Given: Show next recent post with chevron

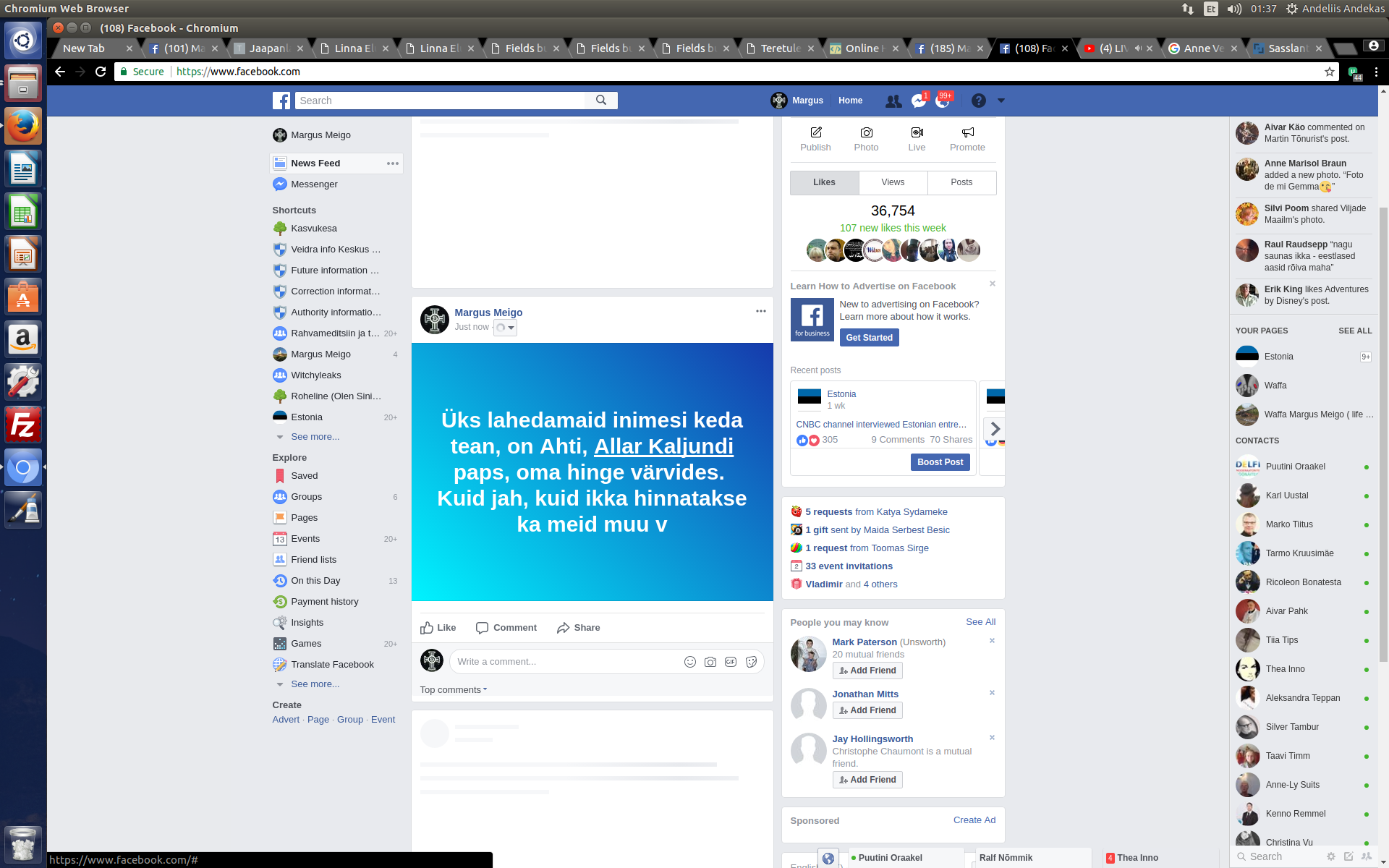Looking at the screenshot, I should (995, 428).
